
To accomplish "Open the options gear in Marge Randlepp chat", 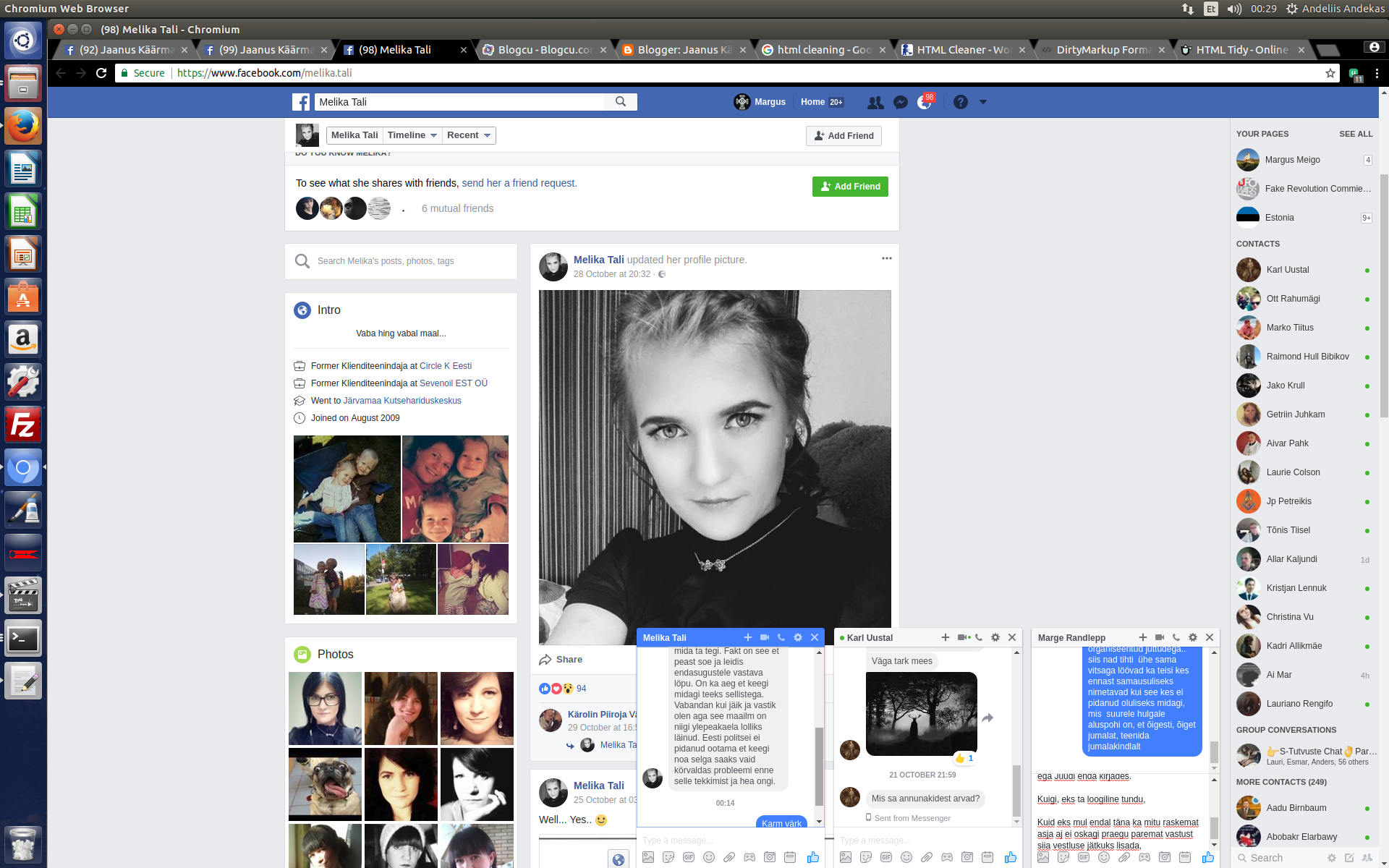I will tap(1193, 637).
